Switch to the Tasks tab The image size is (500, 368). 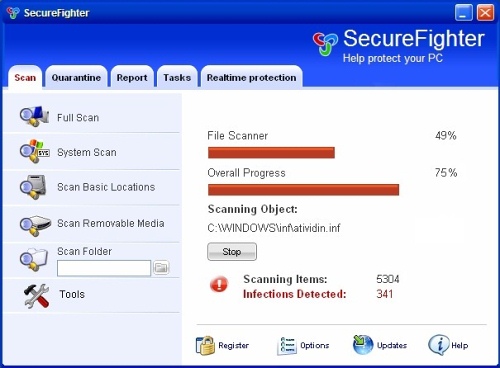point(177,78)
